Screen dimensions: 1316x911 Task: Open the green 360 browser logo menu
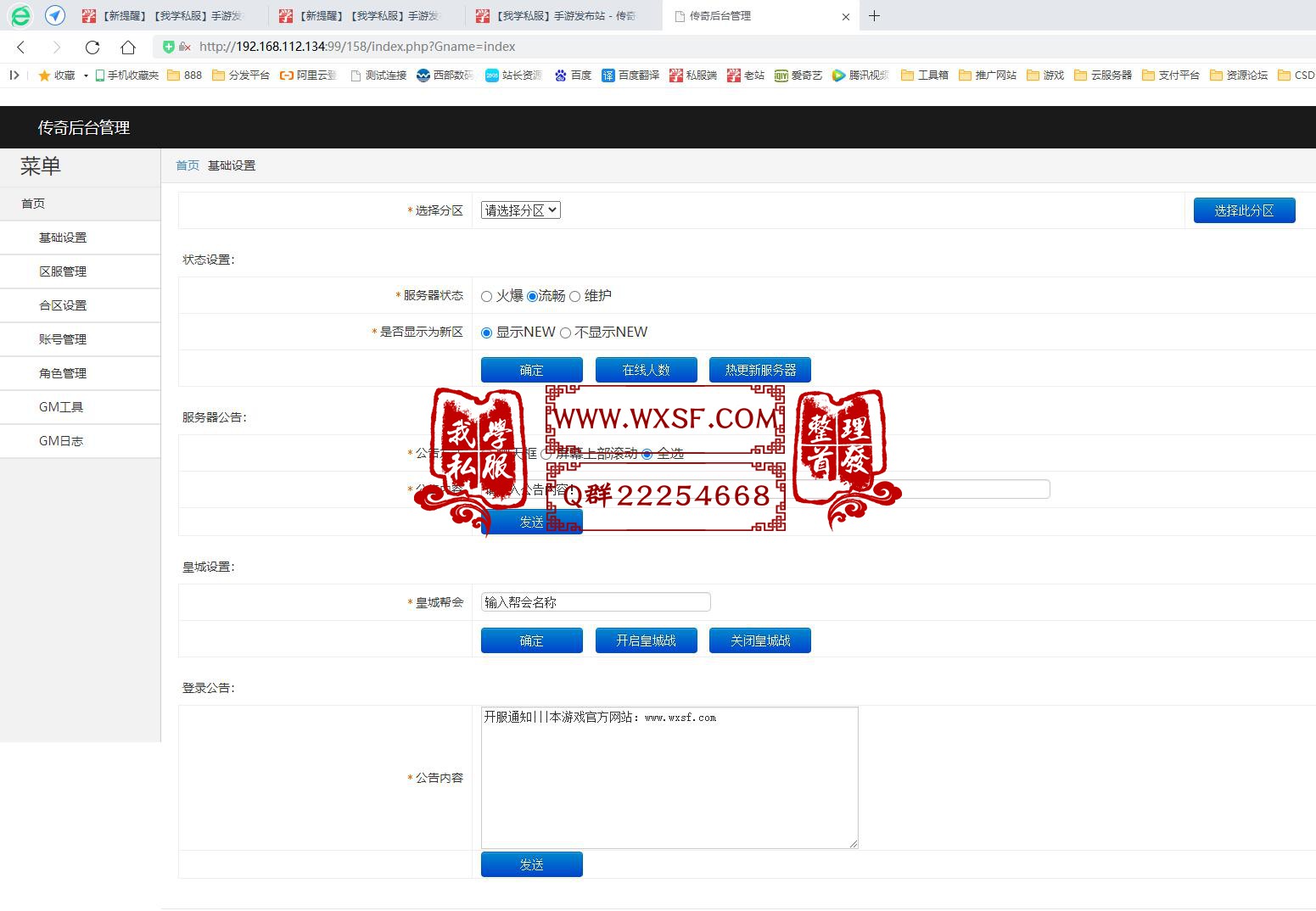[x=20, y=15]
